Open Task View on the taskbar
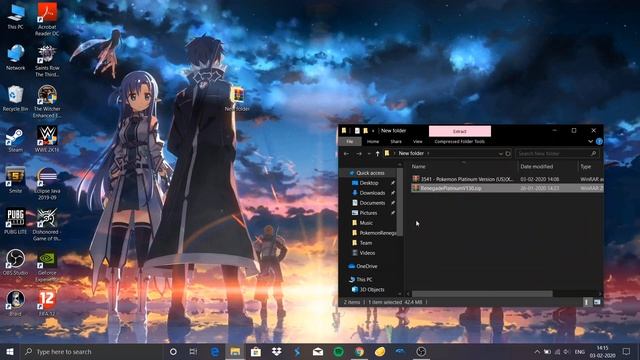Image resolution: width=640 pixels, height=360 pixels. (193, 351)
